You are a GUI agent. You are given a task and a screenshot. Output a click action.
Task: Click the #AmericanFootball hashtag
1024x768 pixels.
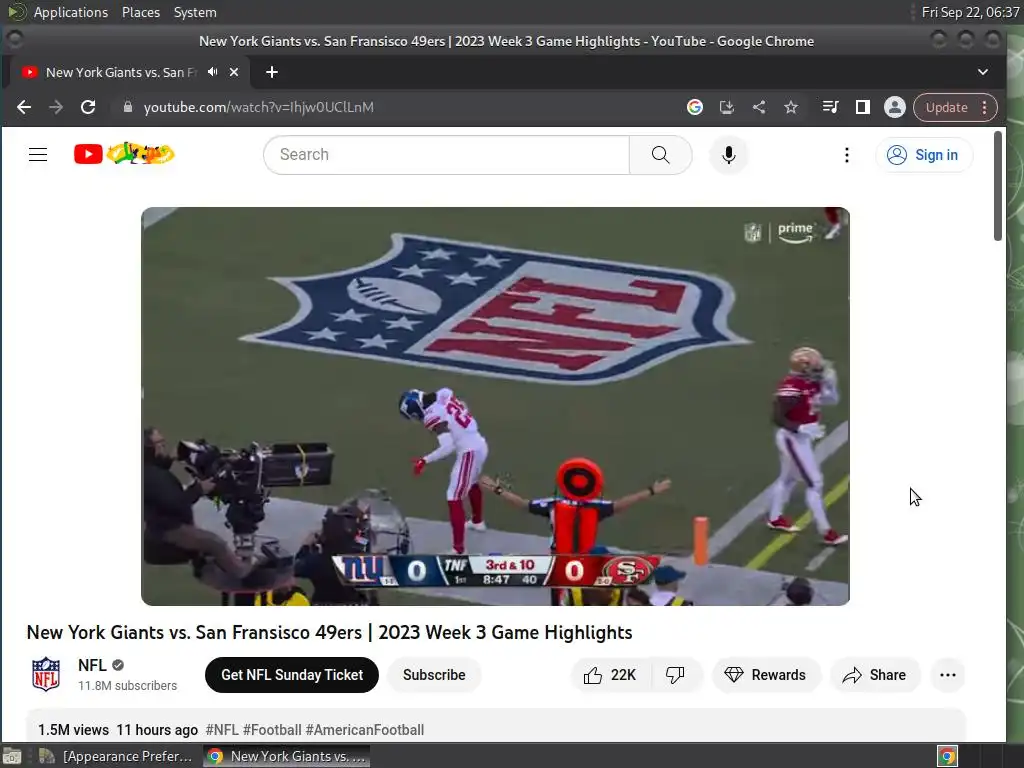[364, 729]
